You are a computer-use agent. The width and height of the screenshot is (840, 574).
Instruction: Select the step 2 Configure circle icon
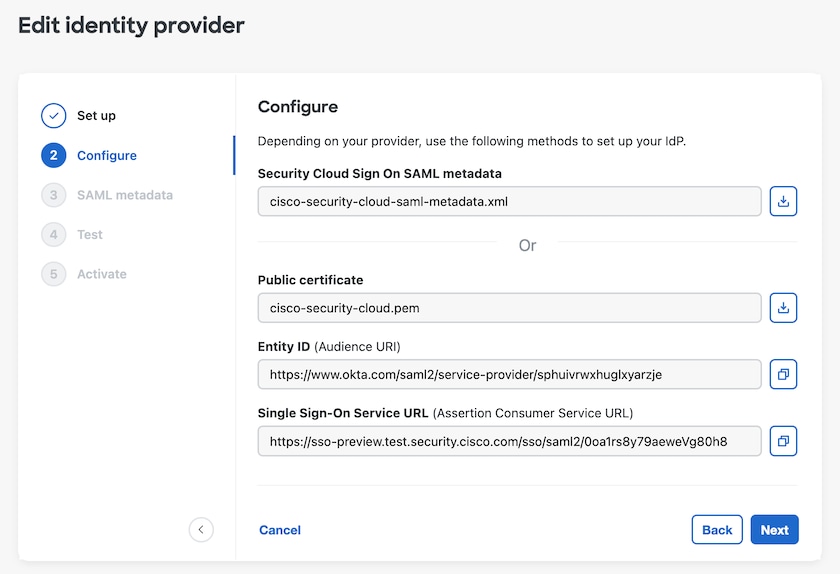click(54, 155)
